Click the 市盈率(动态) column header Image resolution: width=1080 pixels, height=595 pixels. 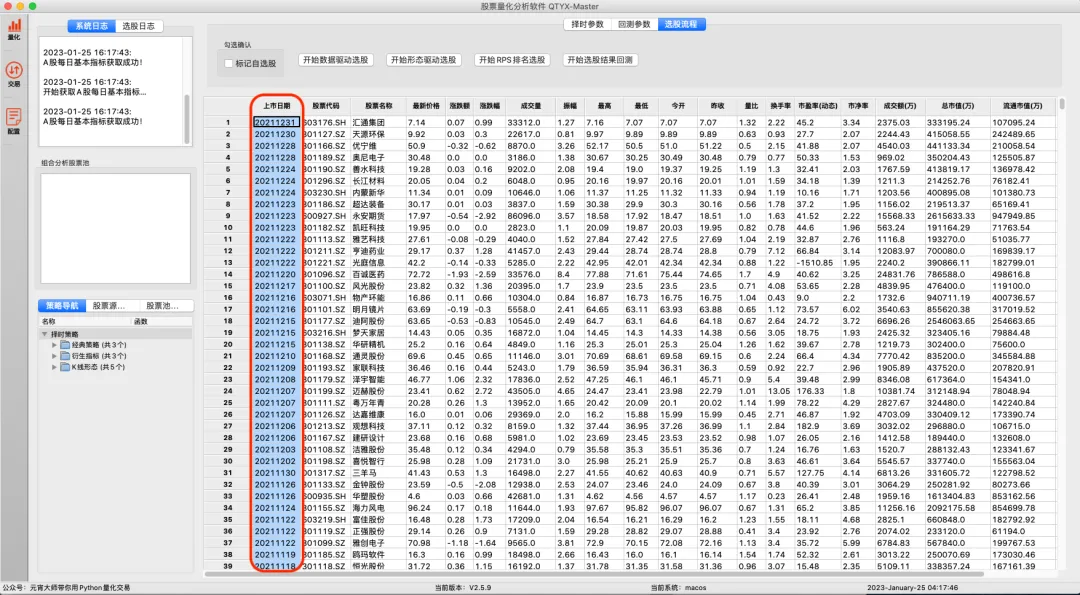[818, 106]
